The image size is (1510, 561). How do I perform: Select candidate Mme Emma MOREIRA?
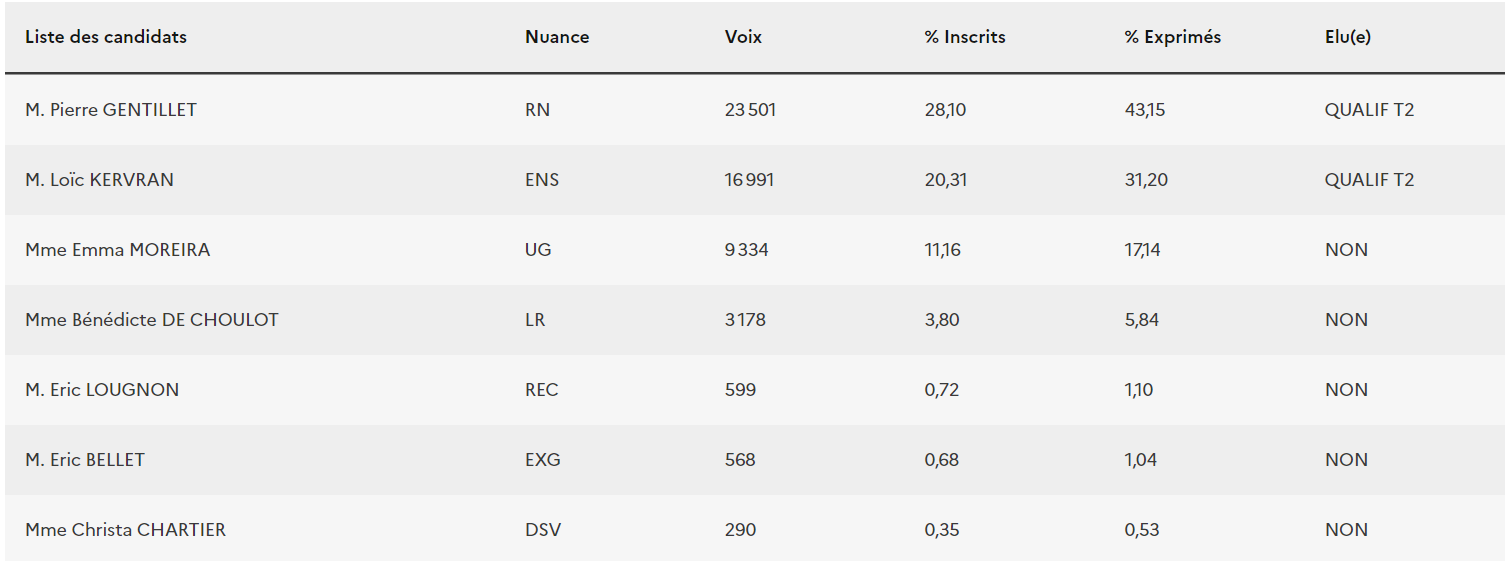point(118,250)
